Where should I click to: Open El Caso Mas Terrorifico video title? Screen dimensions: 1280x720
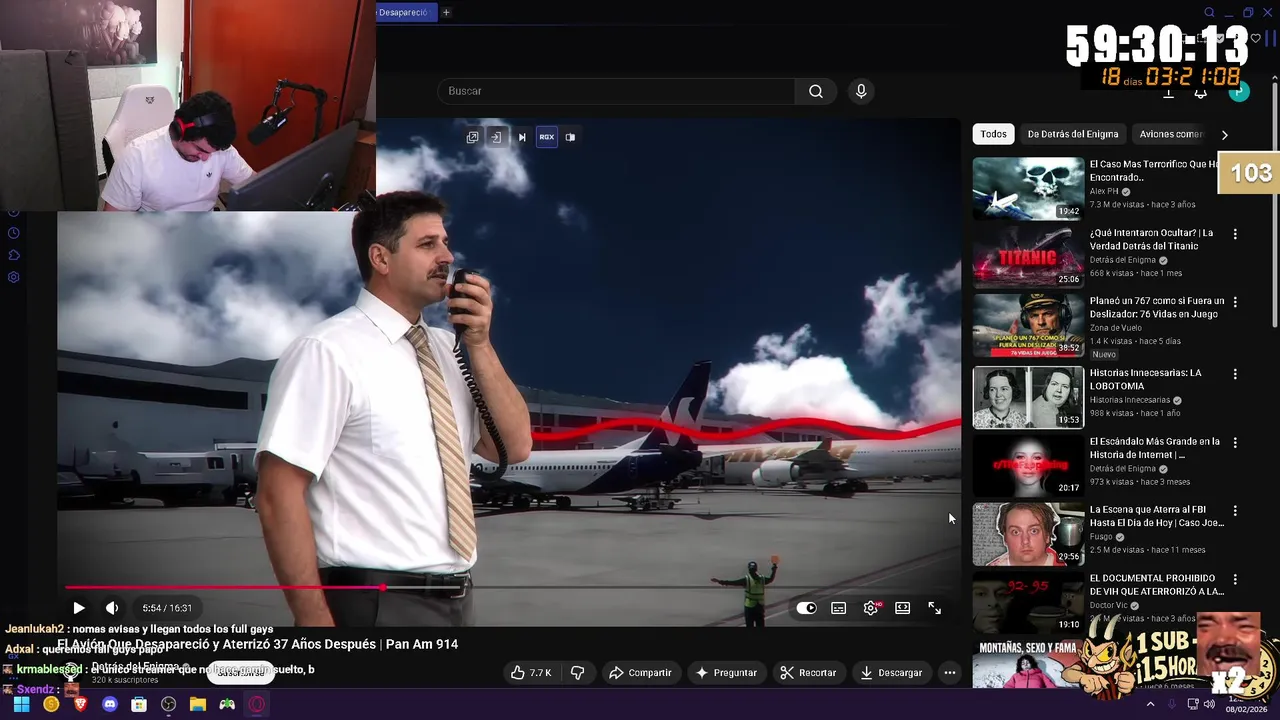(1154, 170)
